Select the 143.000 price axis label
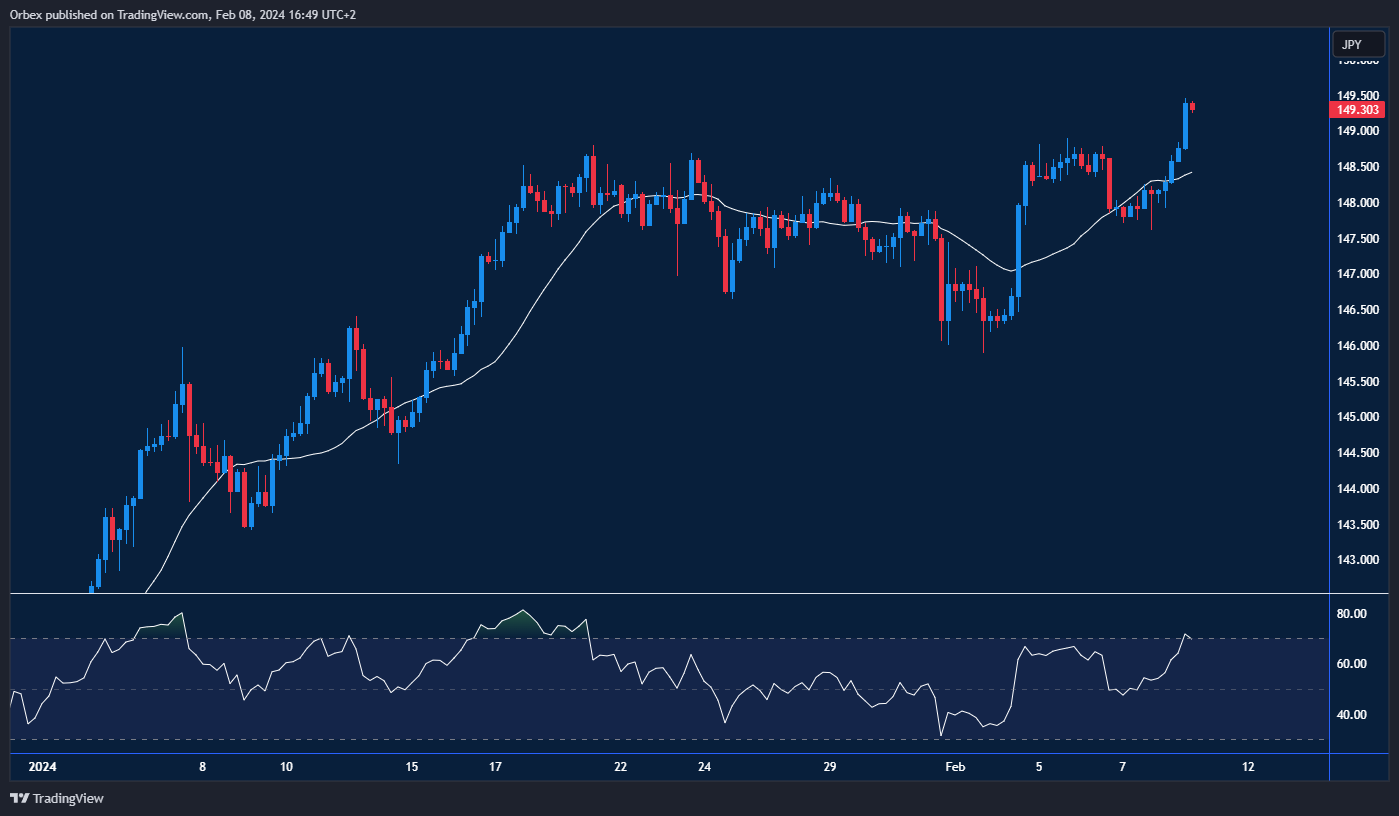The height and width of the screenshot is (816, 1399). [1358, 560]
